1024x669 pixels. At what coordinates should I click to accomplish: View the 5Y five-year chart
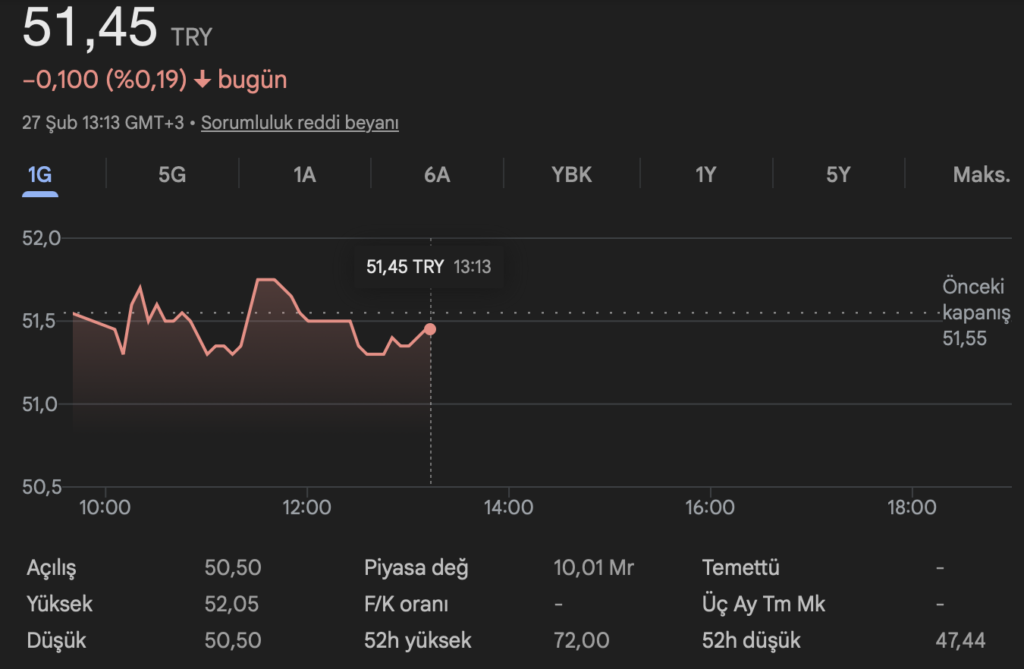[838, 175]
